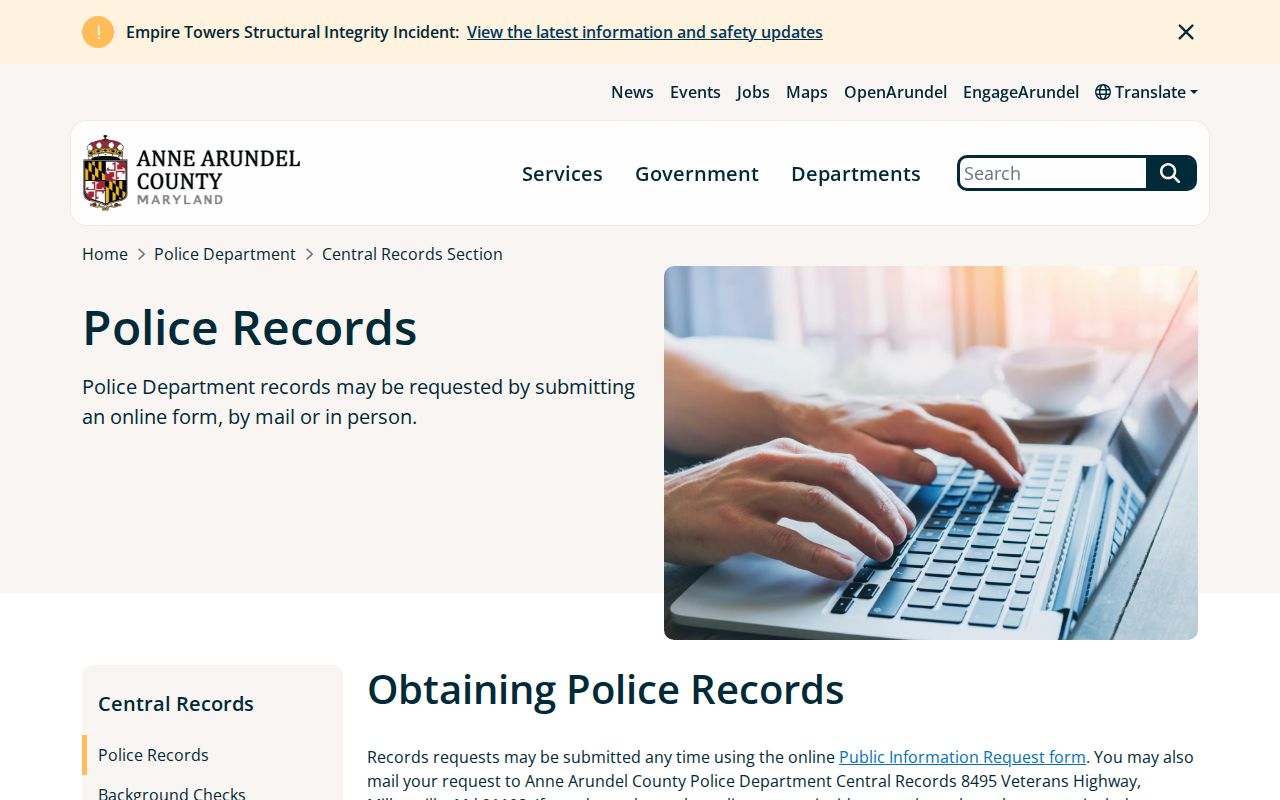Open the News link

pyautogui.click(x=632, y=92)
